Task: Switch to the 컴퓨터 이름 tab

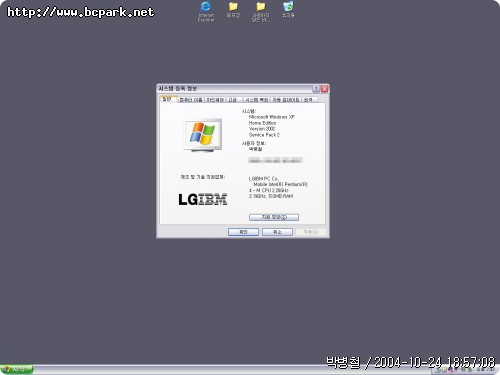Action: coord(191,100)
